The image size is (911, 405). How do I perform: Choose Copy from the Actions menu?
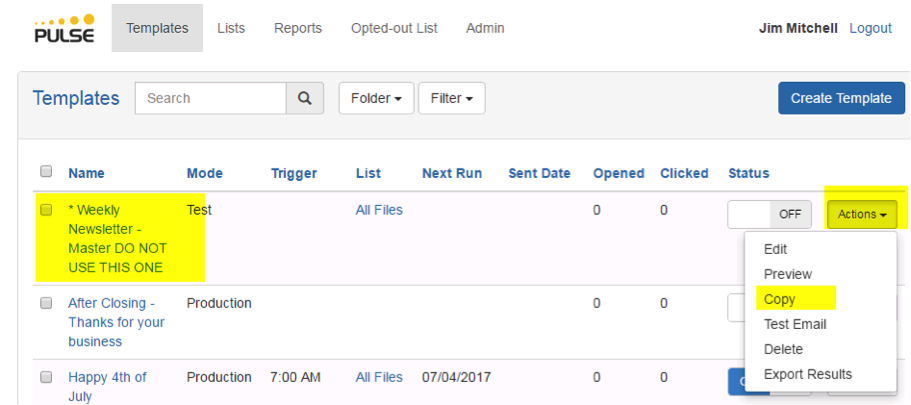[x=779, y=299]
